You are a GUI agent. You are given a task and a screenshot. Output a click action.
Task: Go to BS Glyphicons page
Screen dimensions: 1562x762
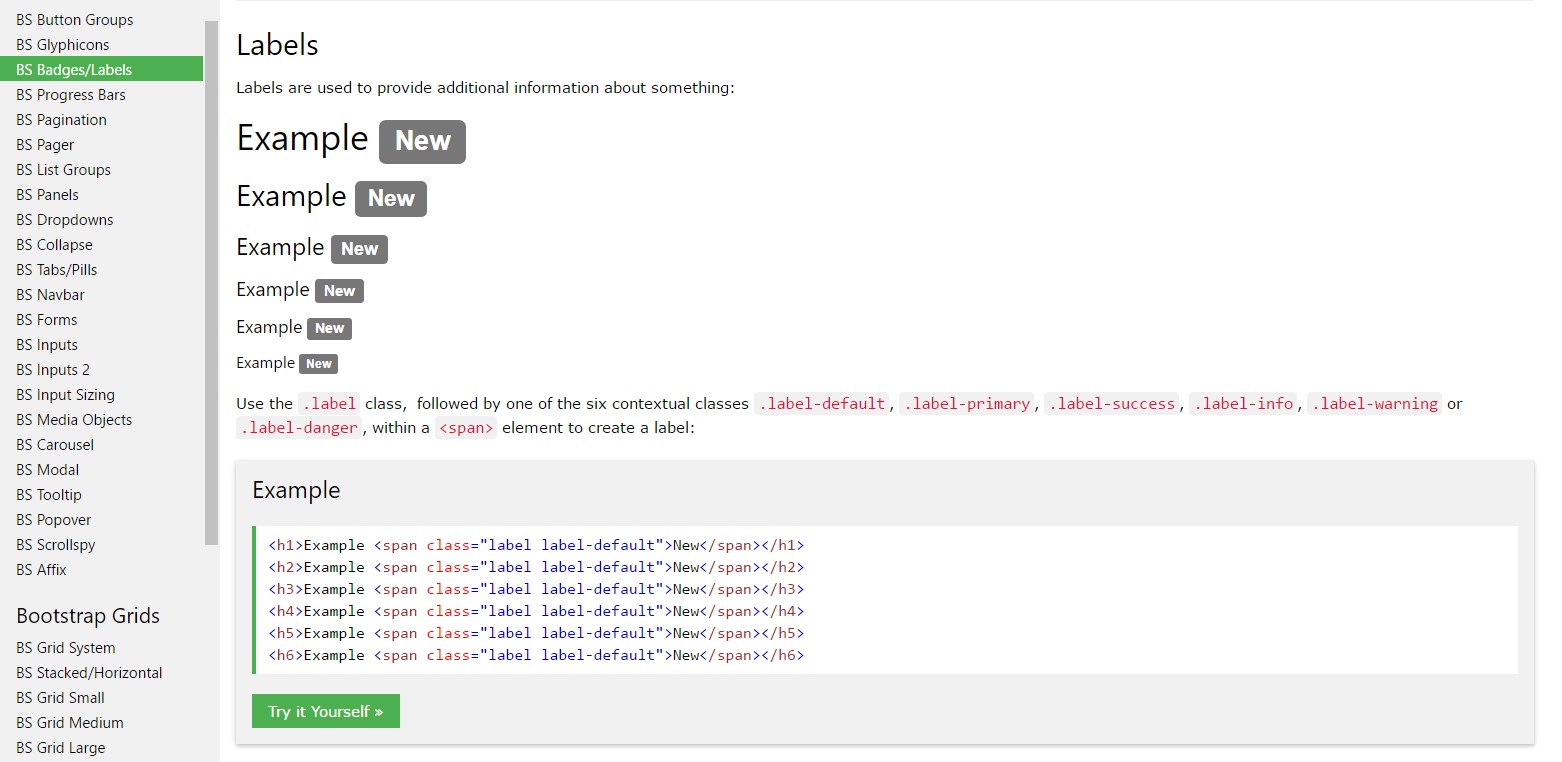tap(62, 45)
